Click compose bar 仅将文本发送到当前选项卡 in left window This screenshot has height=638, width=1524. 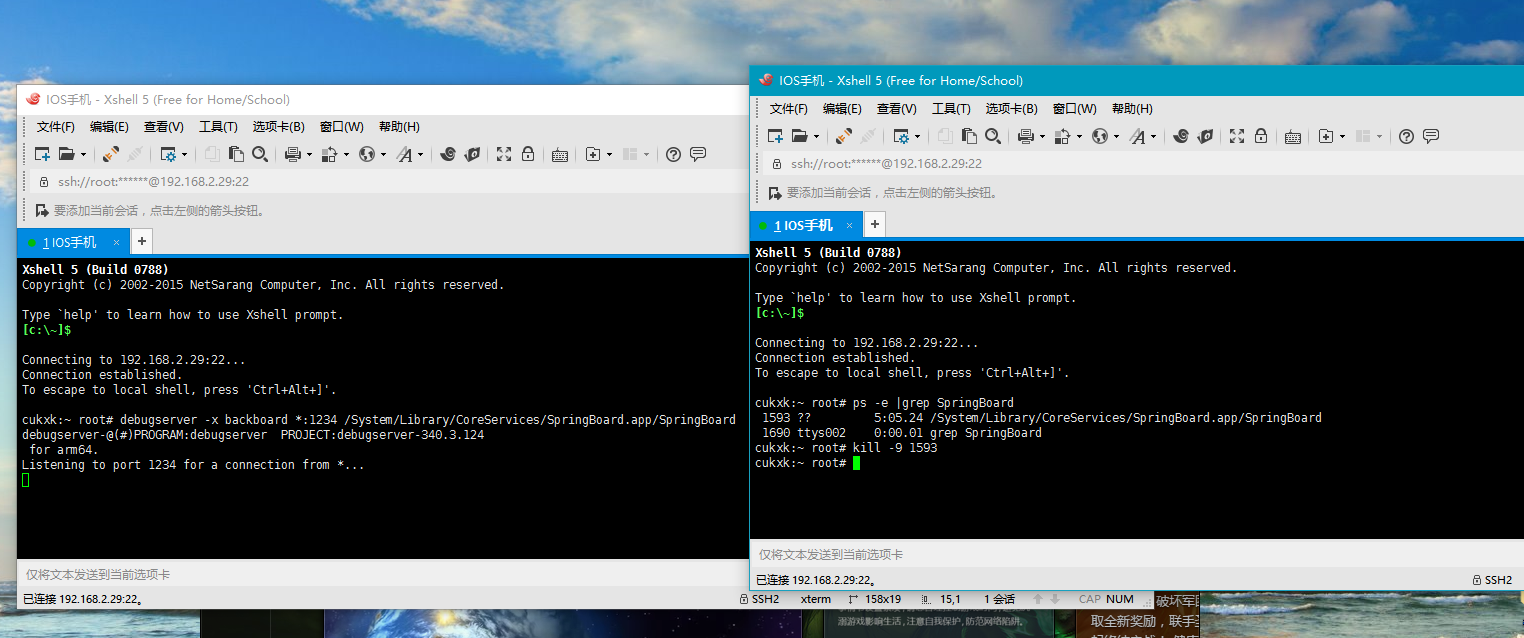coord(382,575)
